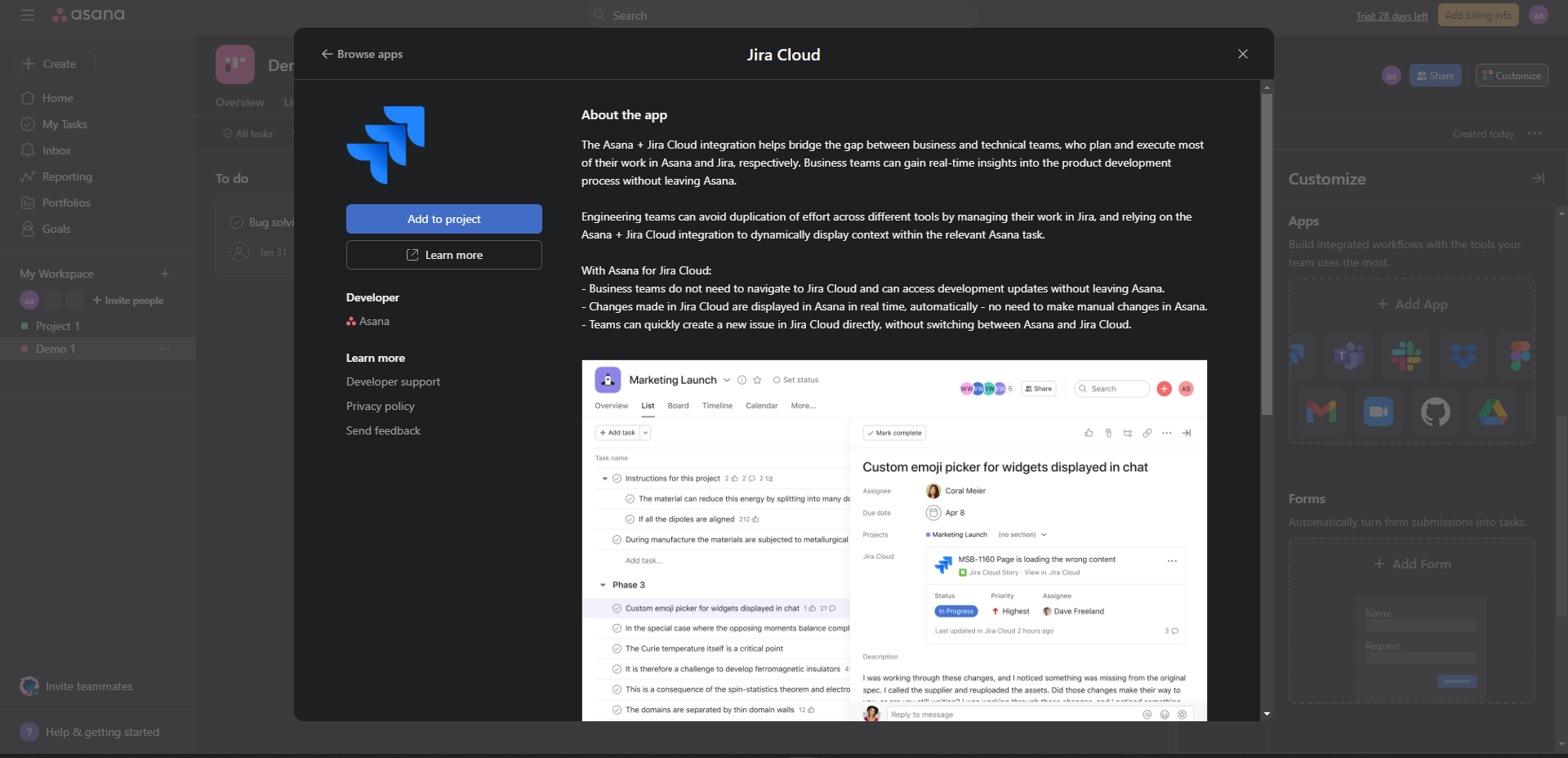Collapse the Customize panel
Viewport: 1568px width, 758px height.
(1538, 178)
